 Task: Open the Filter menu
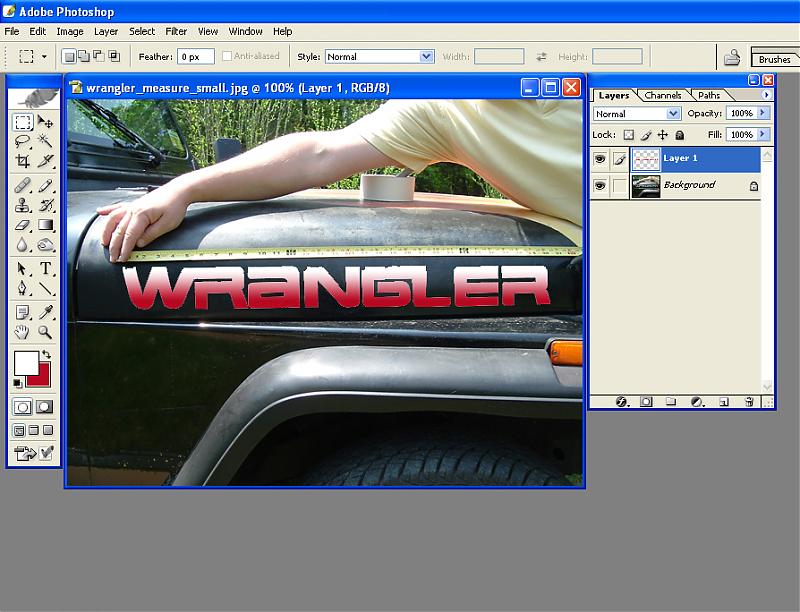click(176, 32)
